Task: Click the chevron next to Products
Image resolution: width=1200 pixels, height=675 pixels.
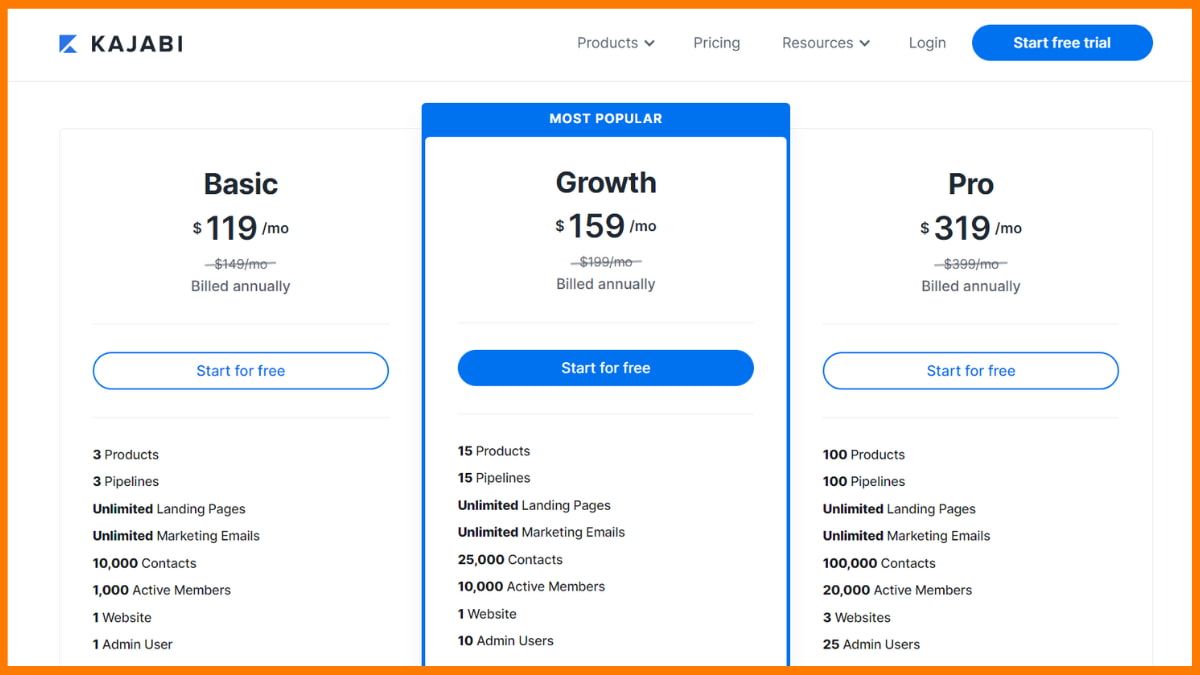Action: pyautogui.click(x=649, y=43)
